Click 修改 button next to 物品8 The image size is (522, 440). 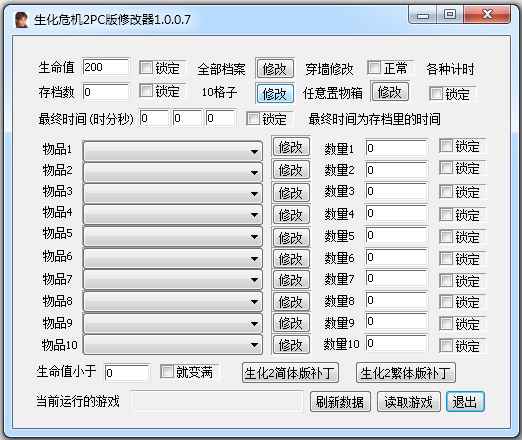291,302
